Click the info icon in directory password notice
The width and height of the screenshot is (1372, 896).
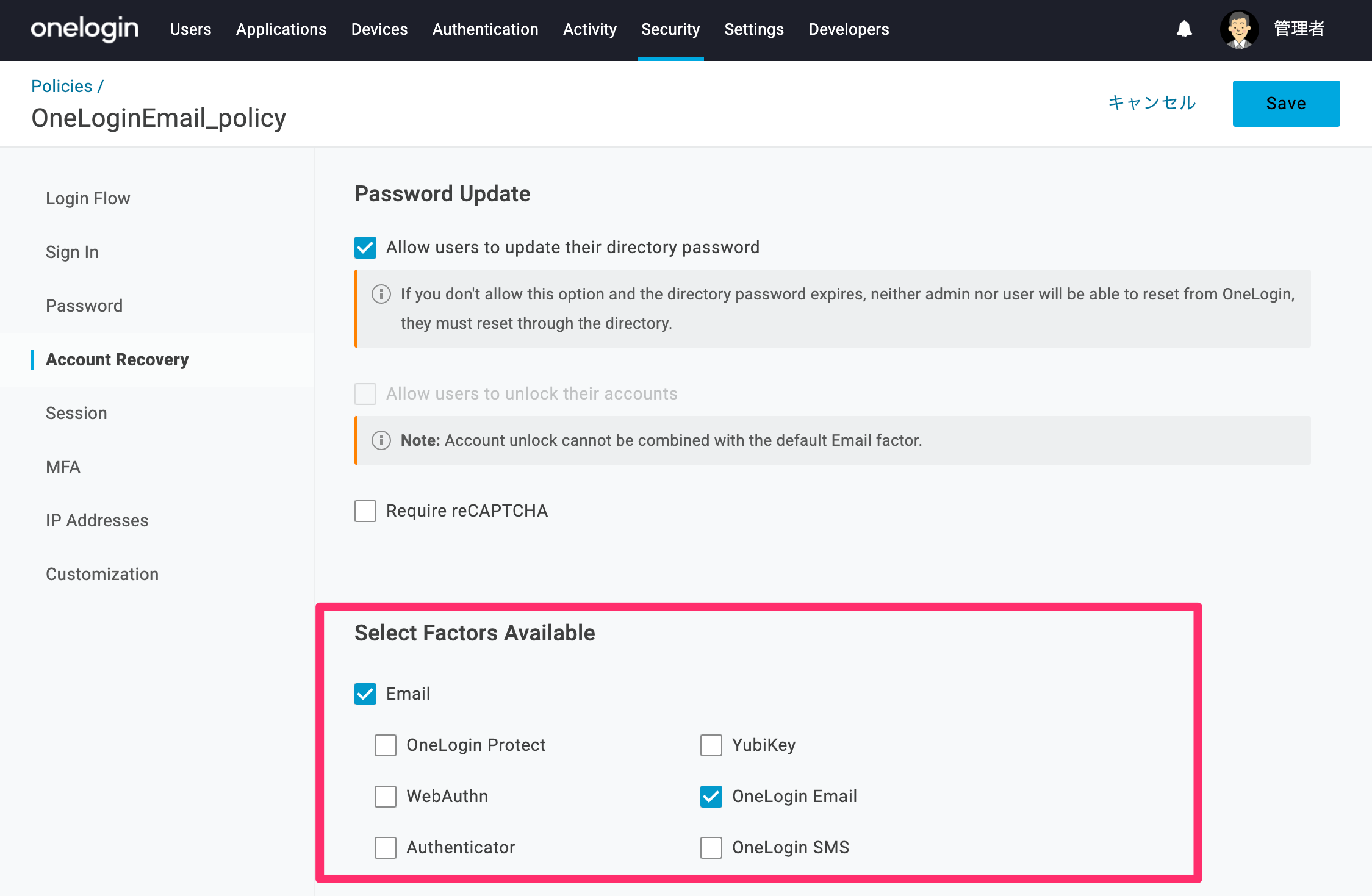[381, 294]
